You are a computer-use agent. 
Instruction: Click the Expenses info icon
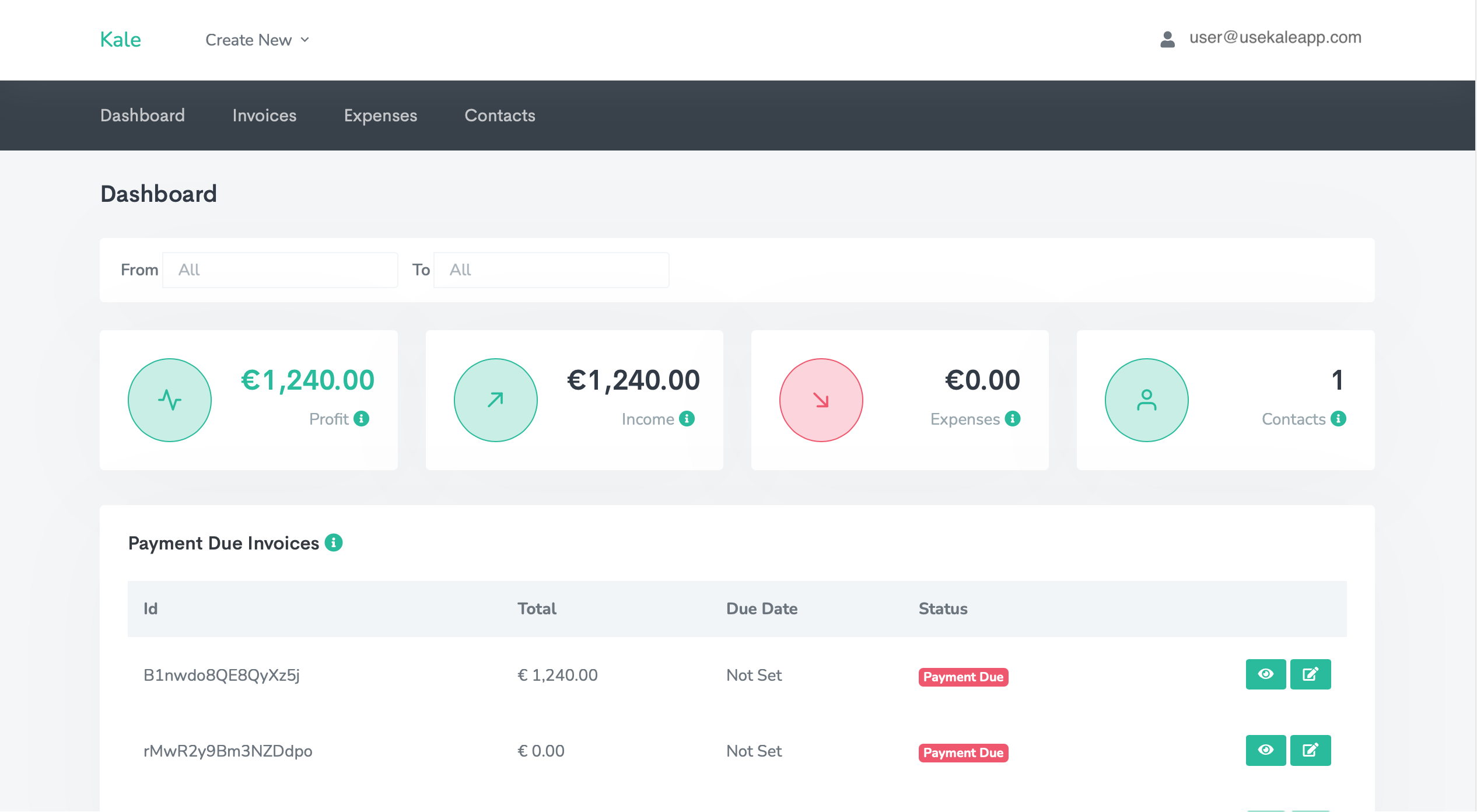click(x=1013, y=419)
